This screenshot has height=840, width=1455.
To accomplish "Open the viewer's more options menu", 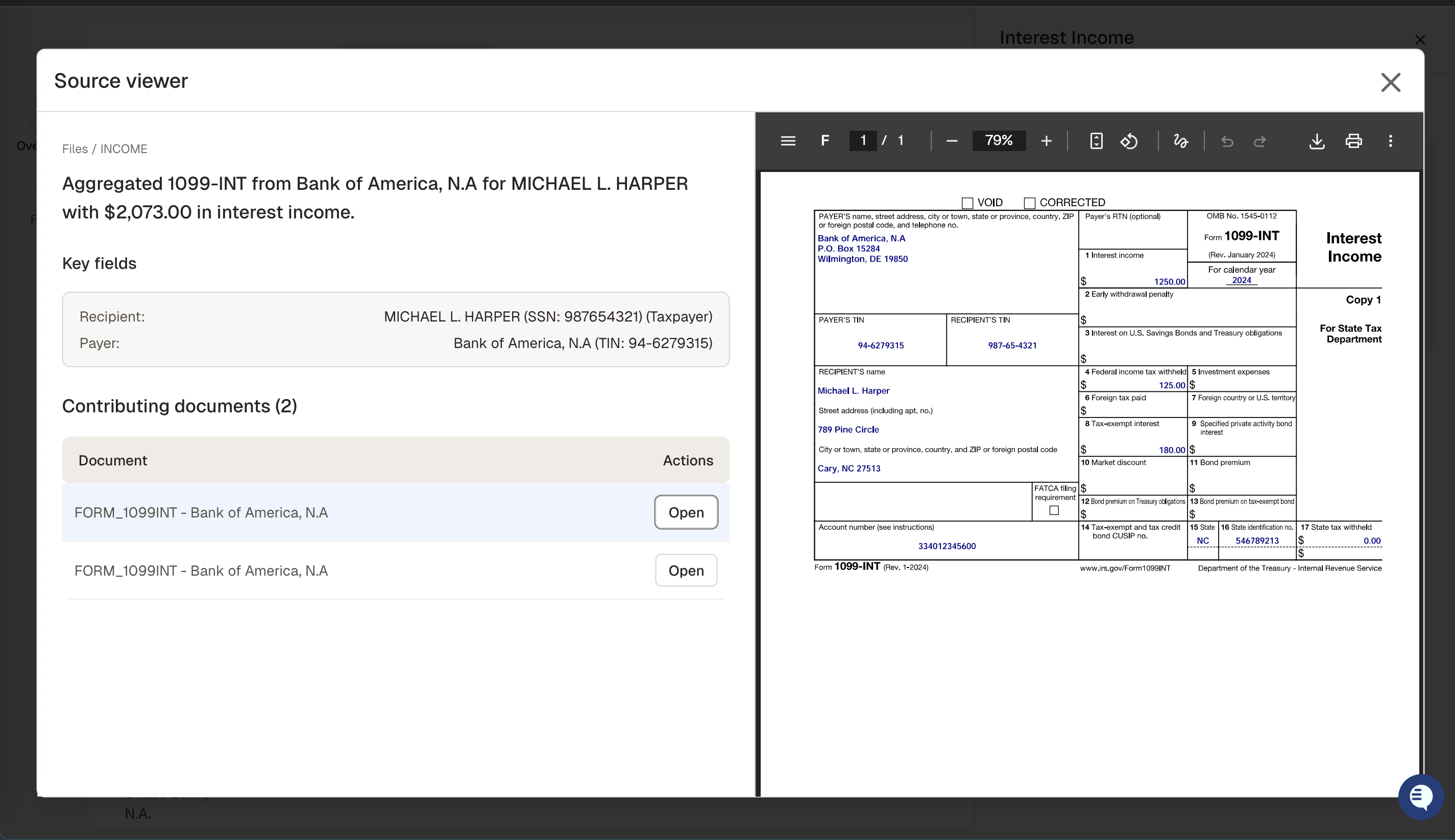I will [x=1391, y=140].
